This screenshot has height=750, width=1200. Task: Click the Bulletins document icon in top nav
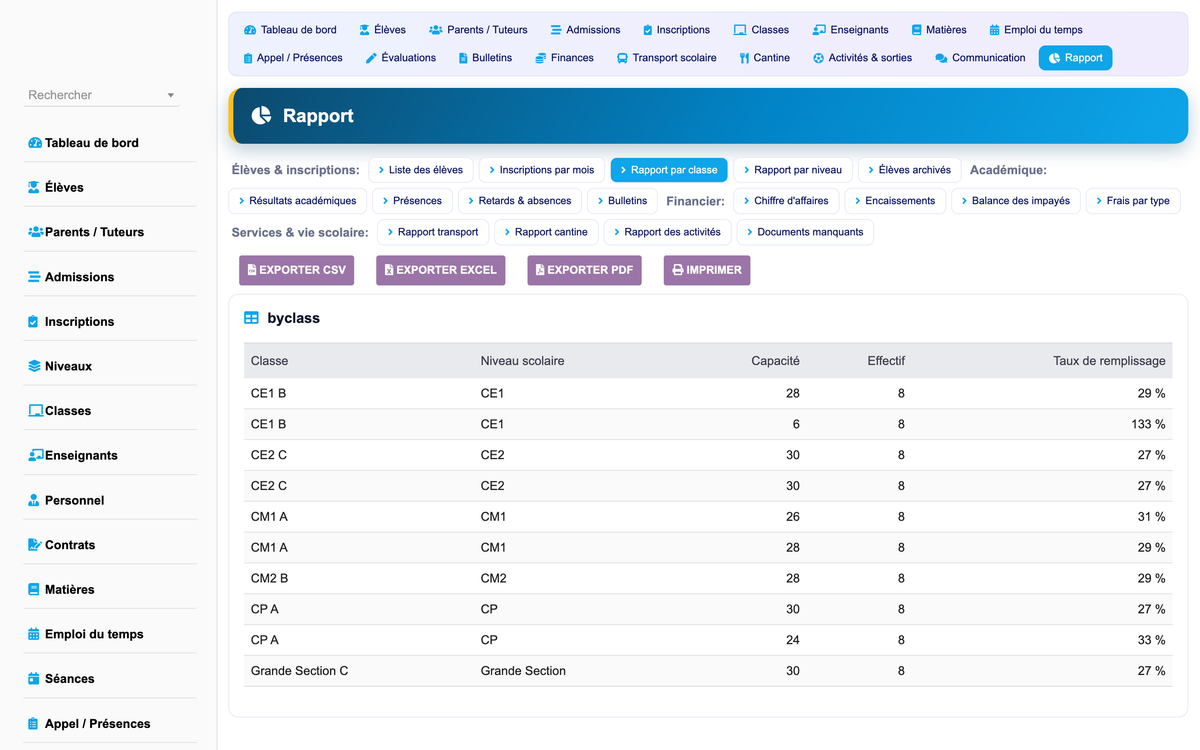463,58
